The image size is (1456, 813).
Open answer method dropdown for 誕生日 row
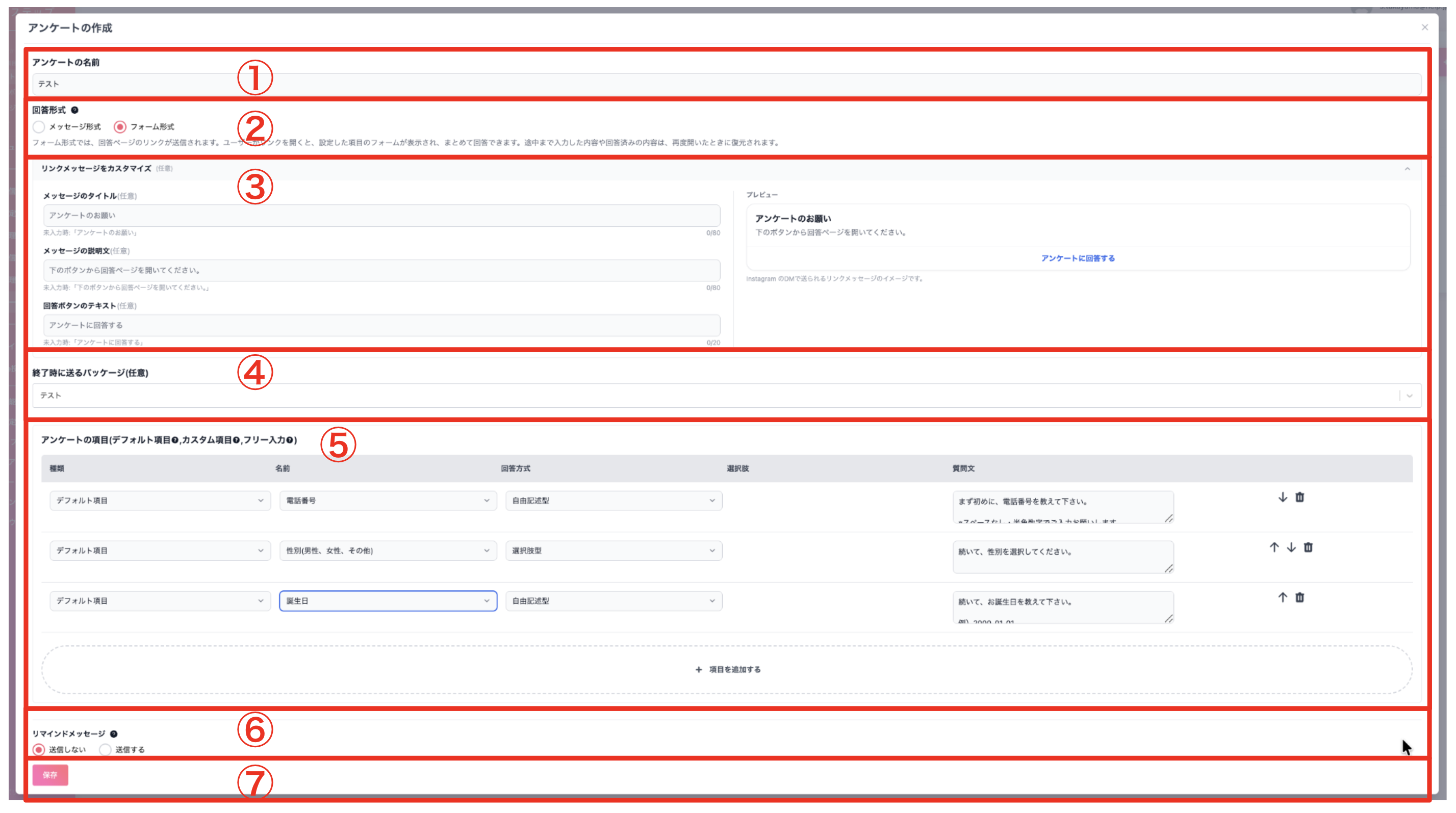tap(614, 600)
